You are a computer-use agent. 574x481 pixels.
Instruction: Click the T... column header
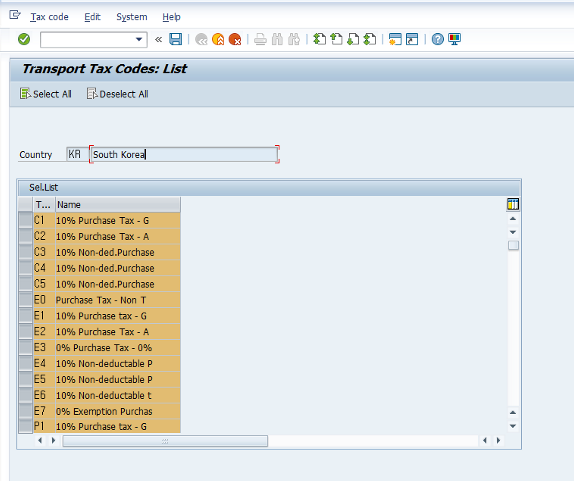pos(44,205)
